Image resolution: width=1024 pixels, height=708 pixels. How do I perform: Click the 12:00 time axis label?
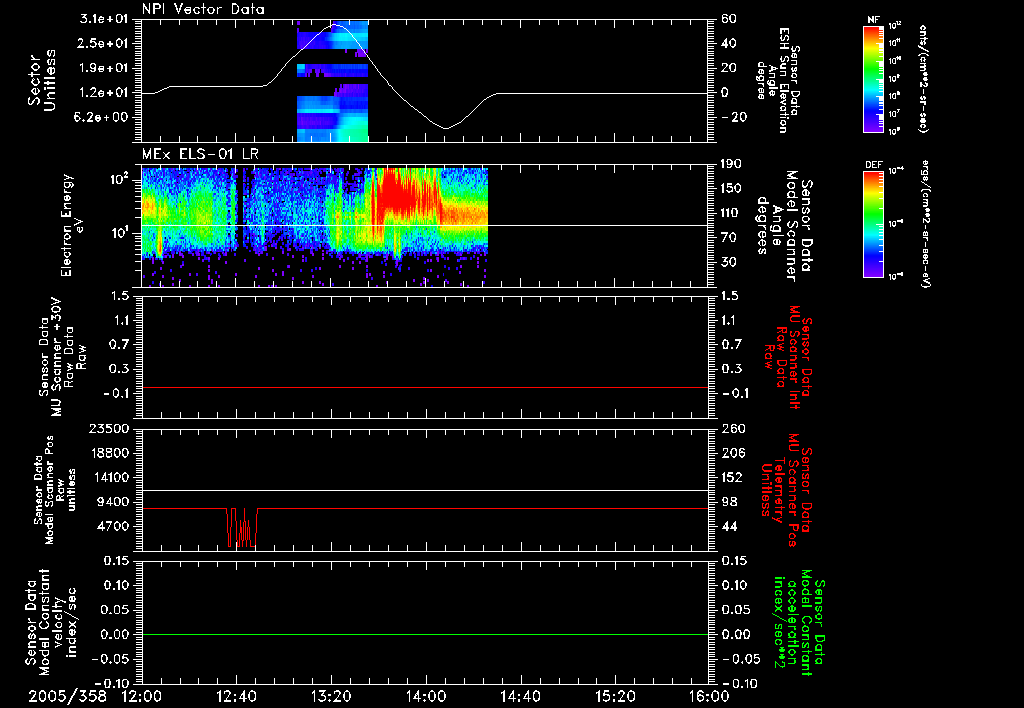click(x=142, y=696)
